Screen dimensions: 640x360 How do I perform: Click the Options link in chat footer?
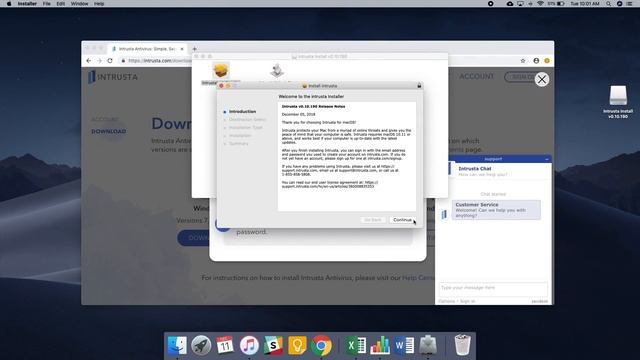[447, 301]
